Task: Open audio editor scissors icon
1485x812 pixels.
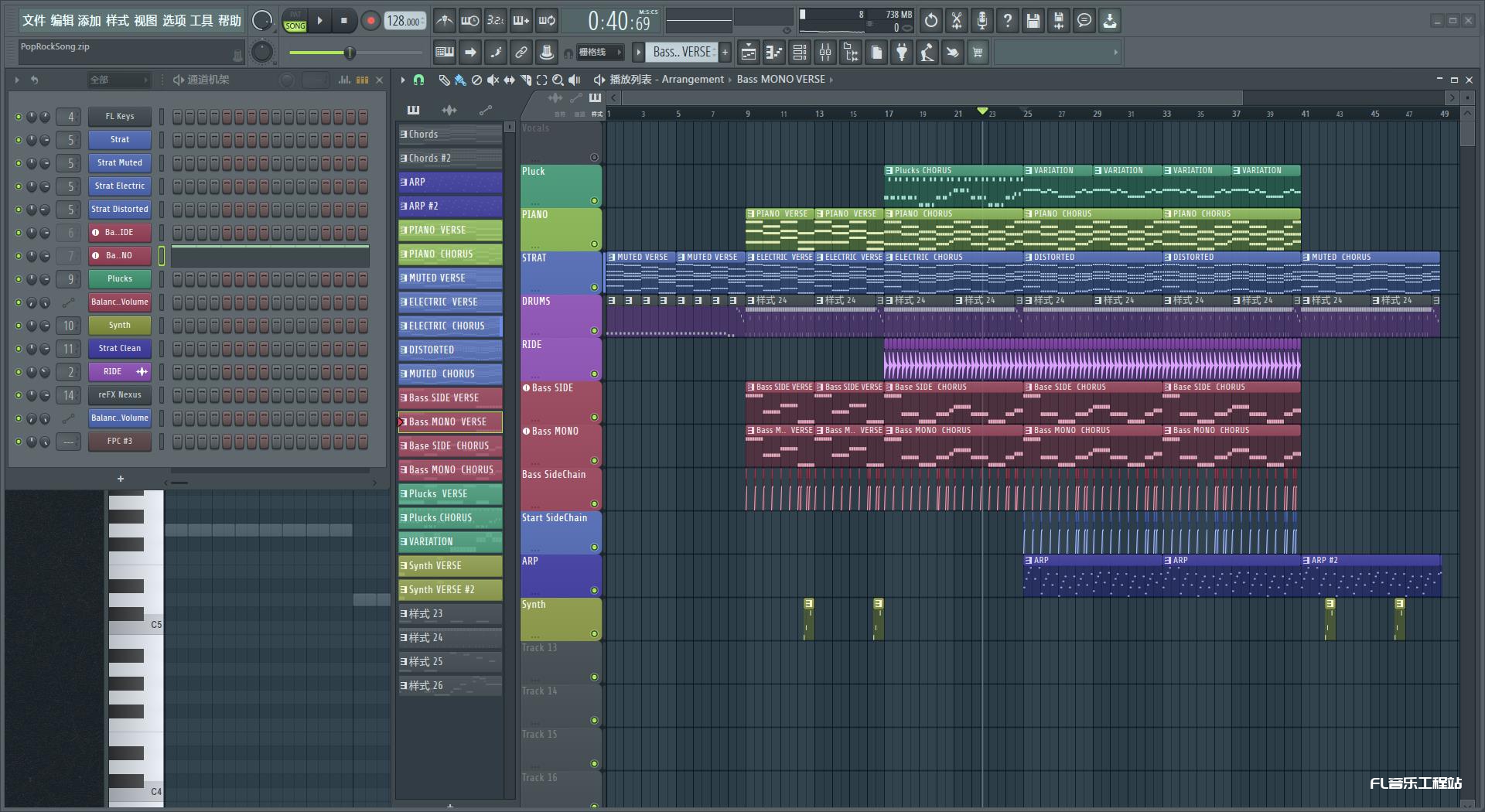Action: tap(957, 21)
